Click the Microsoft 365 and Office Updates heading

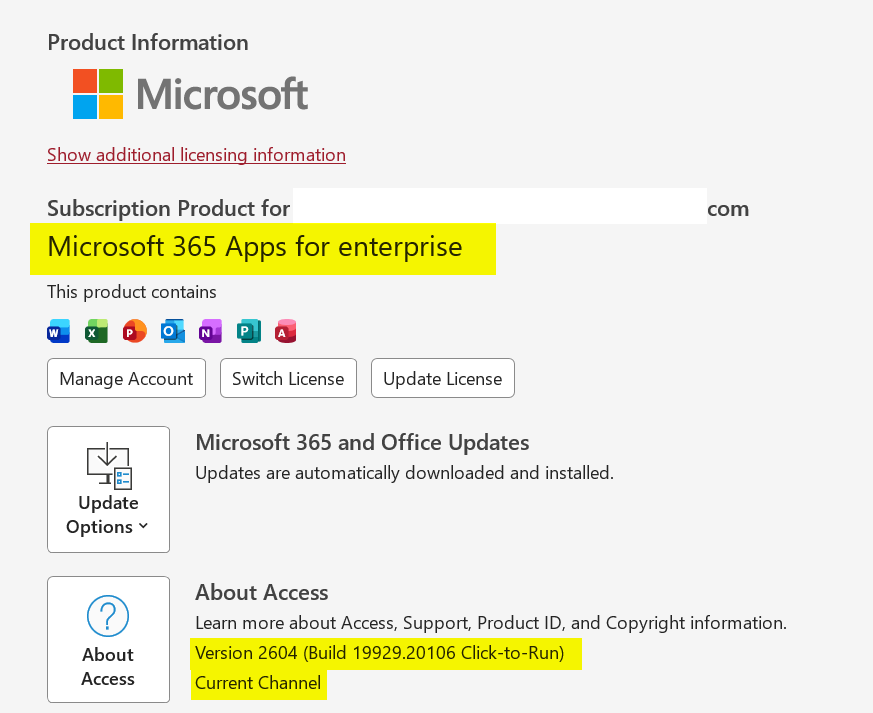(362, 443)
